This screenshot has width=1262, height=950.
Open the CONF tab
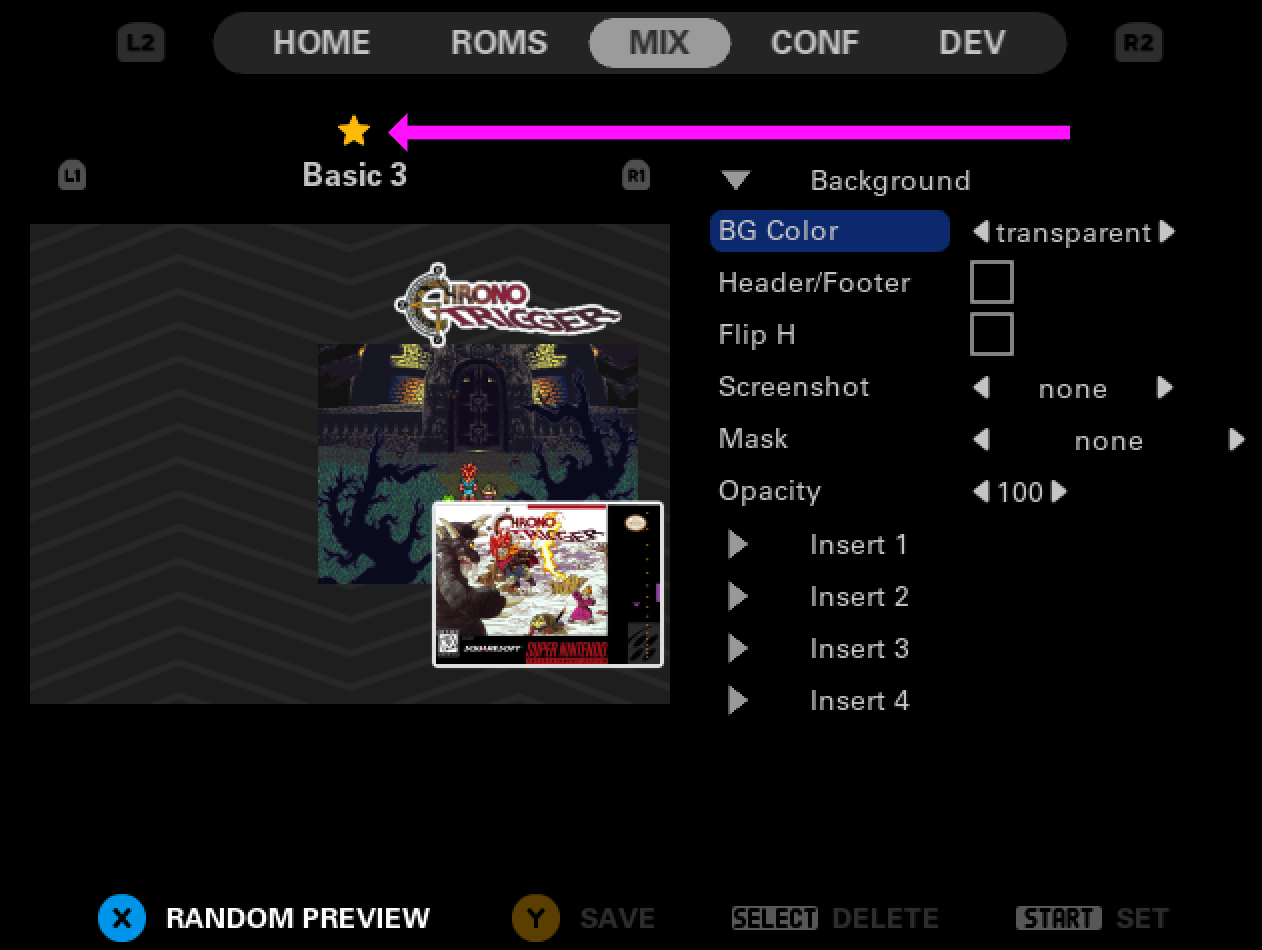(814, 43)
